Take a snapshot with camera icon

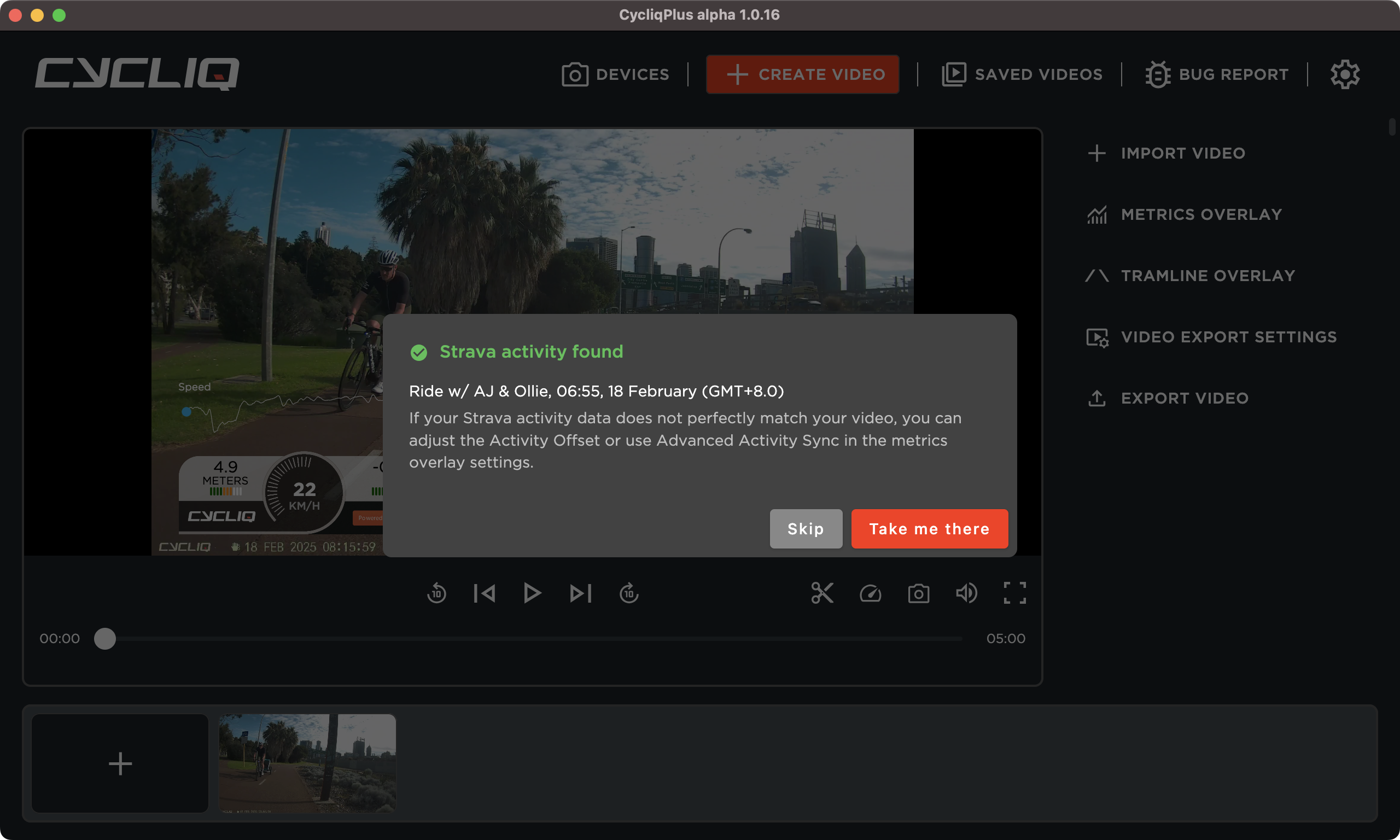click(918, 593)
